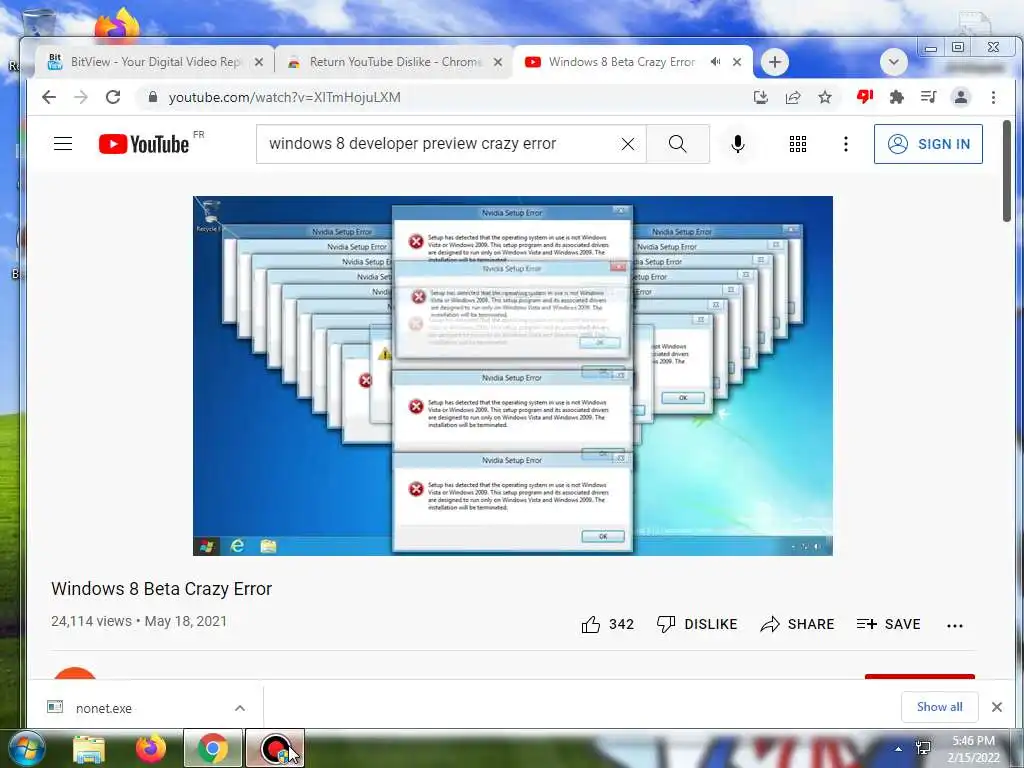Open the Chrome extensions puzzle icon
The width and height of the screenshot is (1024, 768).
897,97
